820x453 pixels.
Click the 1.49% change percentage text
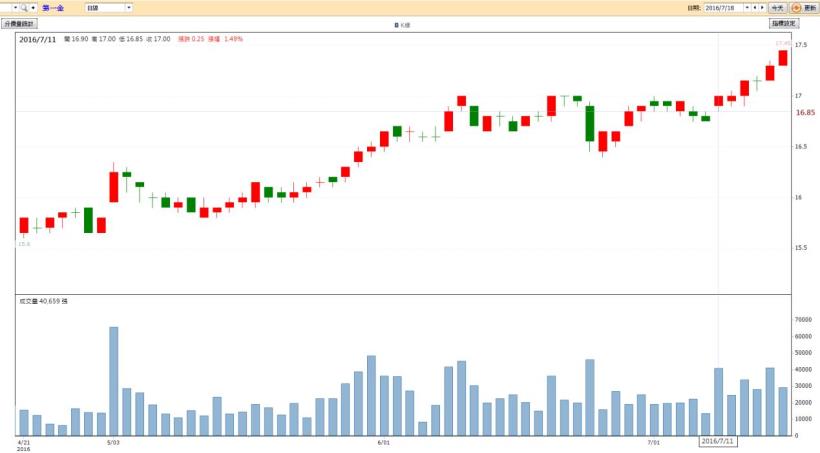pyautogui.click(x=233, y=39)
